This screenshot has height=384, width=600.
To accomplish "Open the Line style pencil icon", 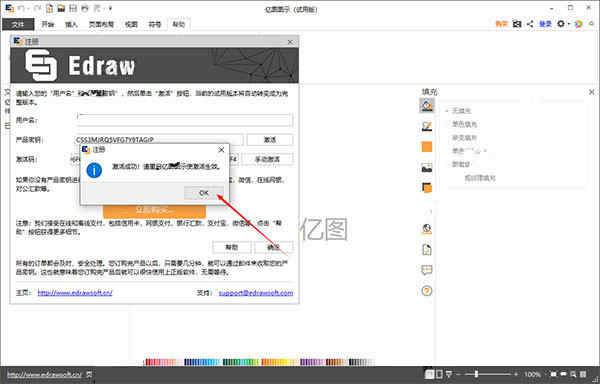I will click(x=427, y=126).
